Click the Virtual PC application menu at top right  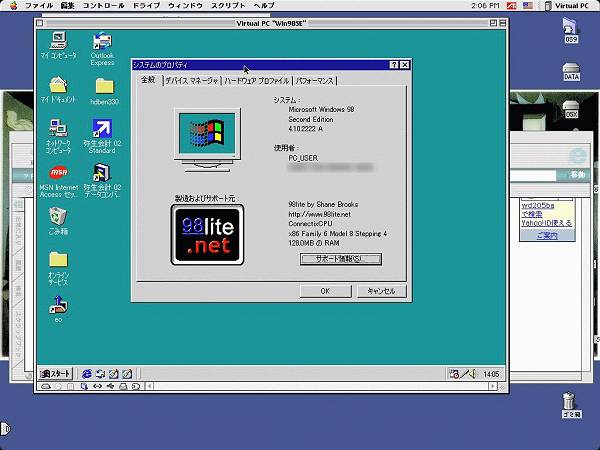[x=567, y=5]
